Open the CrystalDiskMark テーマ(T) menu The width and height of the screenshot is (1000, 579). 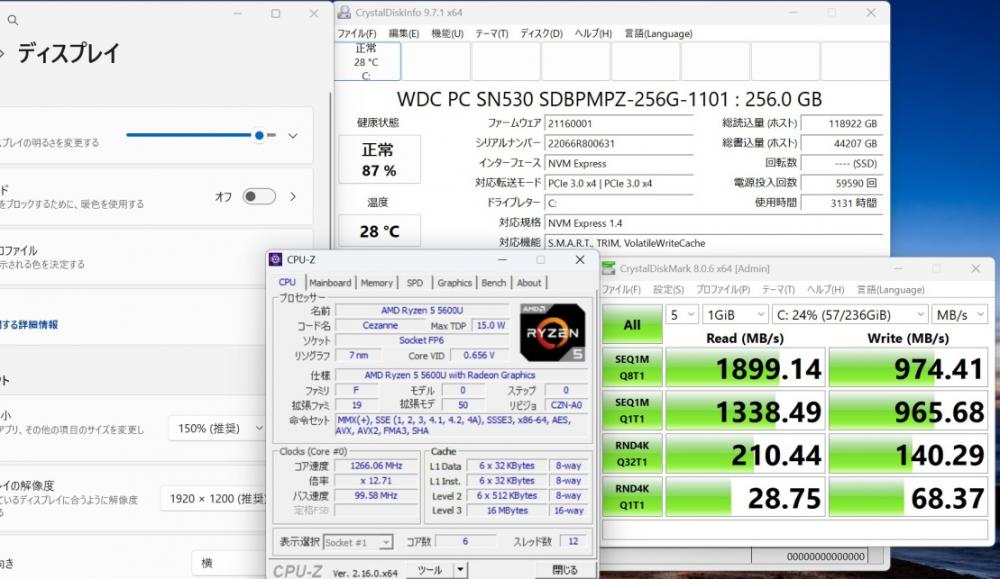[x=778, y=290]
